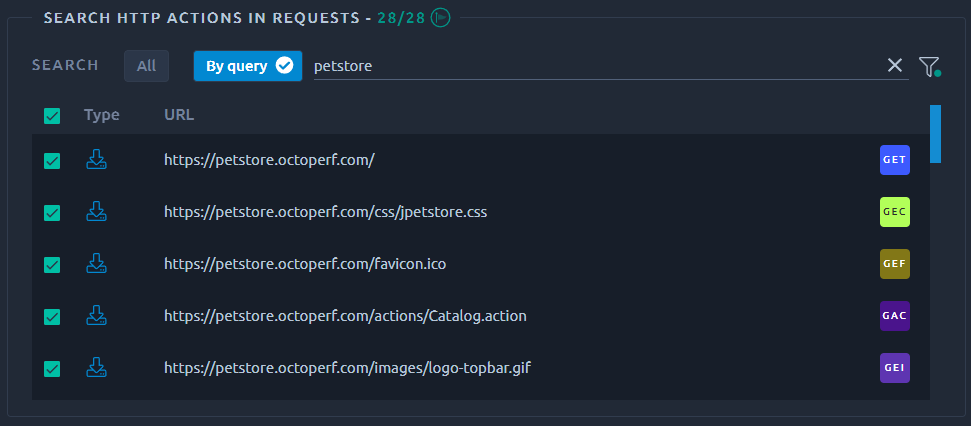Click download icon for petstore root URL row

tap(96, 159)
